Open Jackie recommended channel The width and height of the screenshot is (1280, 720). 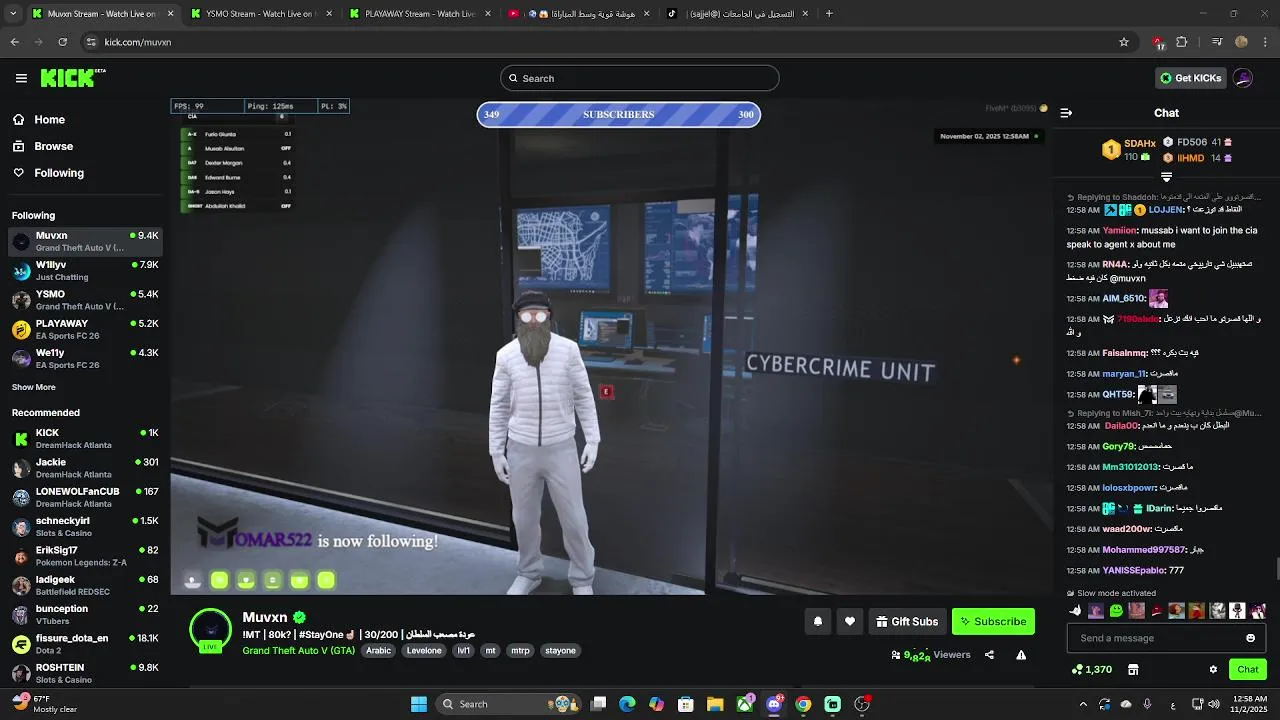pos(85,467)
